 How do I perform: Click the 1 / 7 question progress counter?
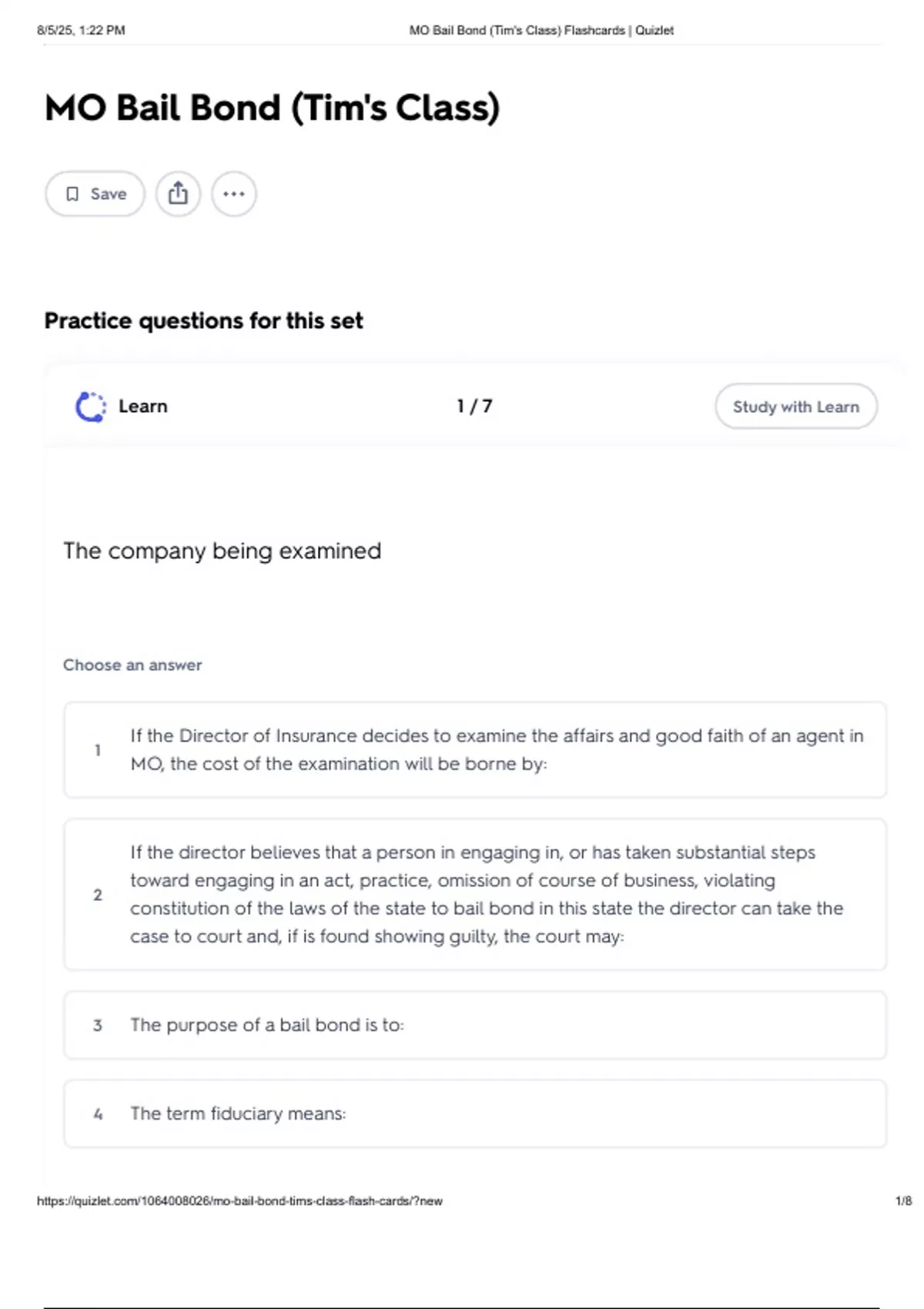pyautogui.click(x=474, y=406)
